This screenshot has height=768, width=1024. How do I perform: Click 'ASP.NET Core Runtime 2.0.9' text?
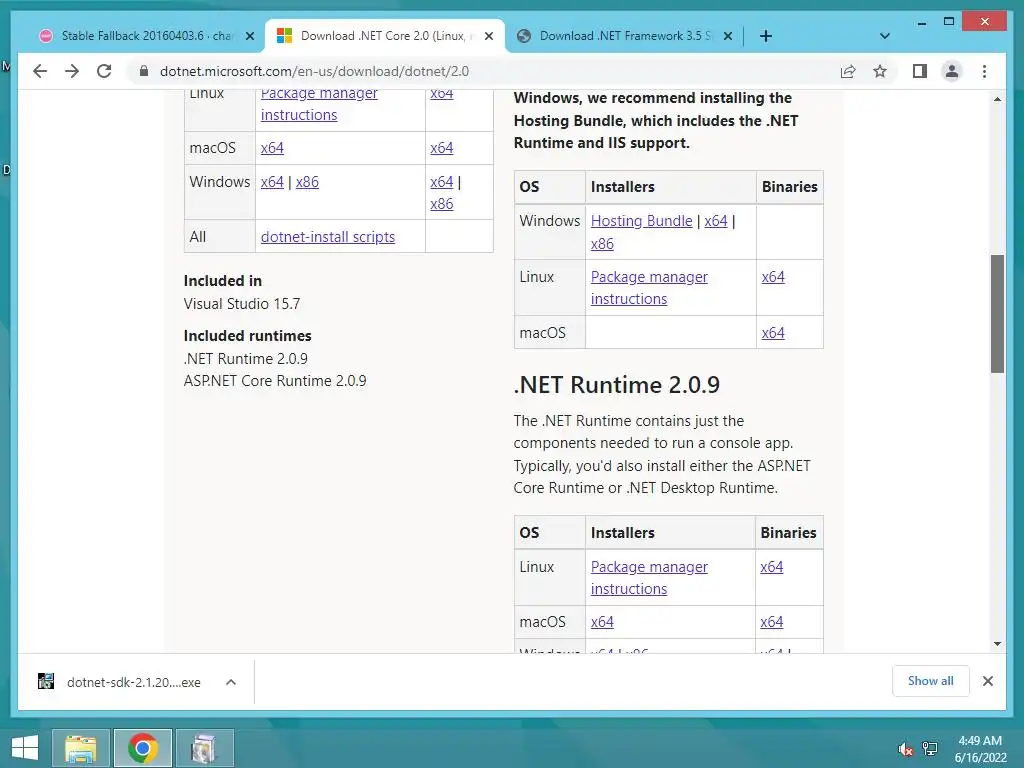point(275,381)
